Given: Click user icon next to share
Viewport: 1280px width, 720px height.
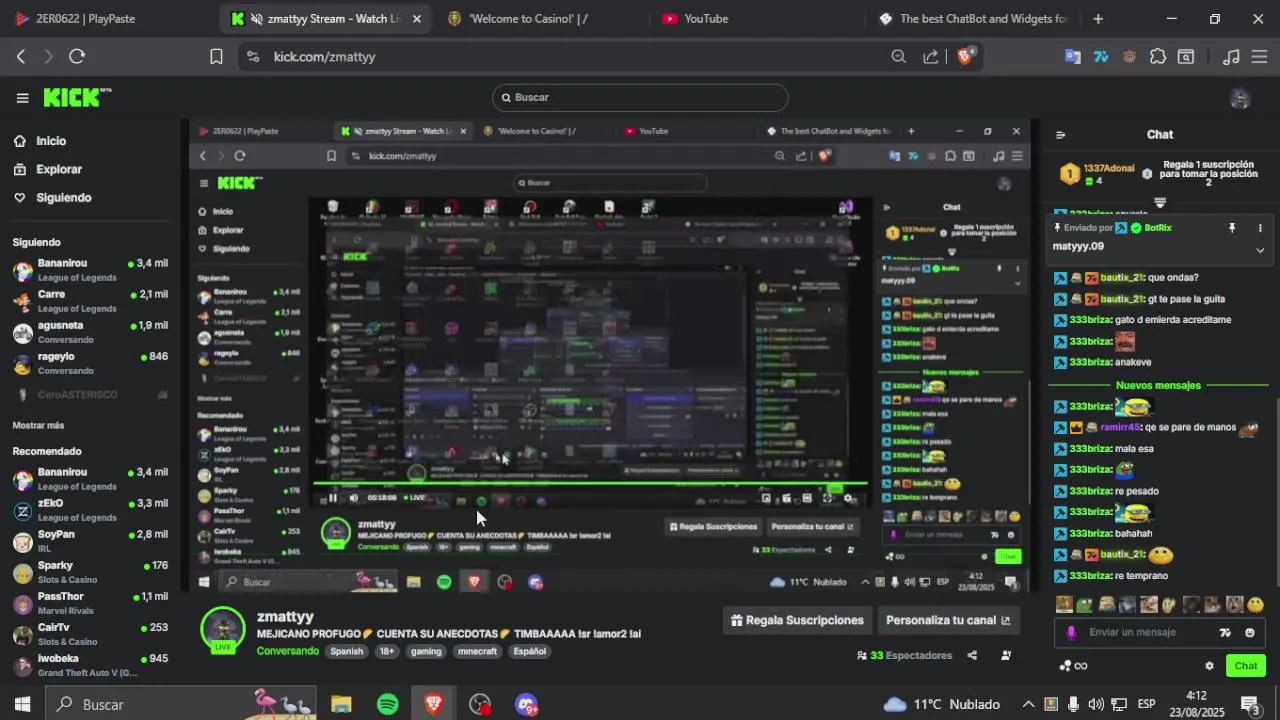Looking at the screenshot, I should 1006,656.
